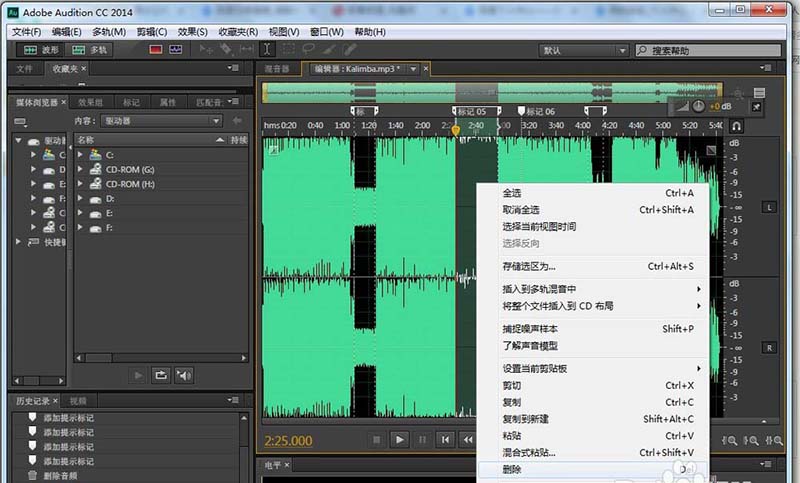This screenshot has width=800, height=483.
Task: Toggle the left channel L button
Action: click(769, 207)
